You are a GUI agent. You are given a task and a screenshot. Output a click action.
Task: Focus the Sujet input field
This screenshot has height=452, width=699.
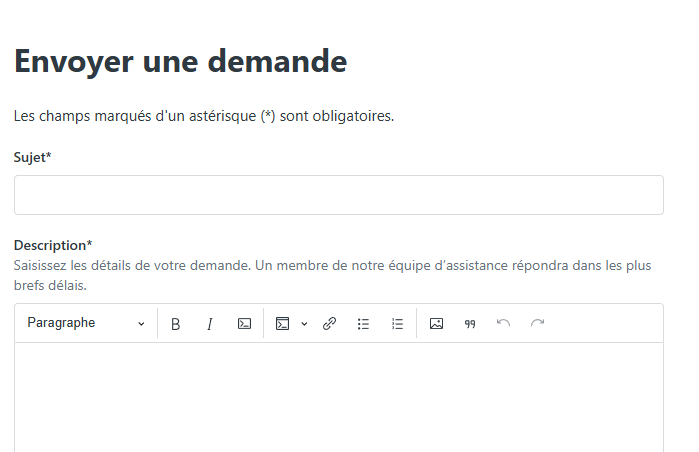tap(339, 195)
